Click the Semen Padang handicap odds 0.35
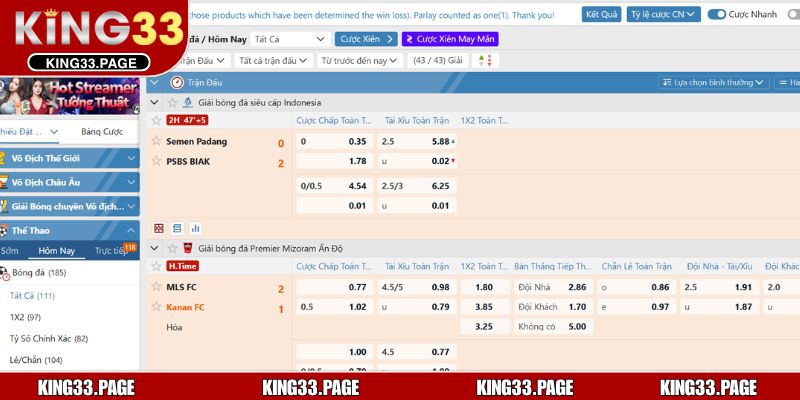This screenshot has height=400, width=800. point(335,141)
